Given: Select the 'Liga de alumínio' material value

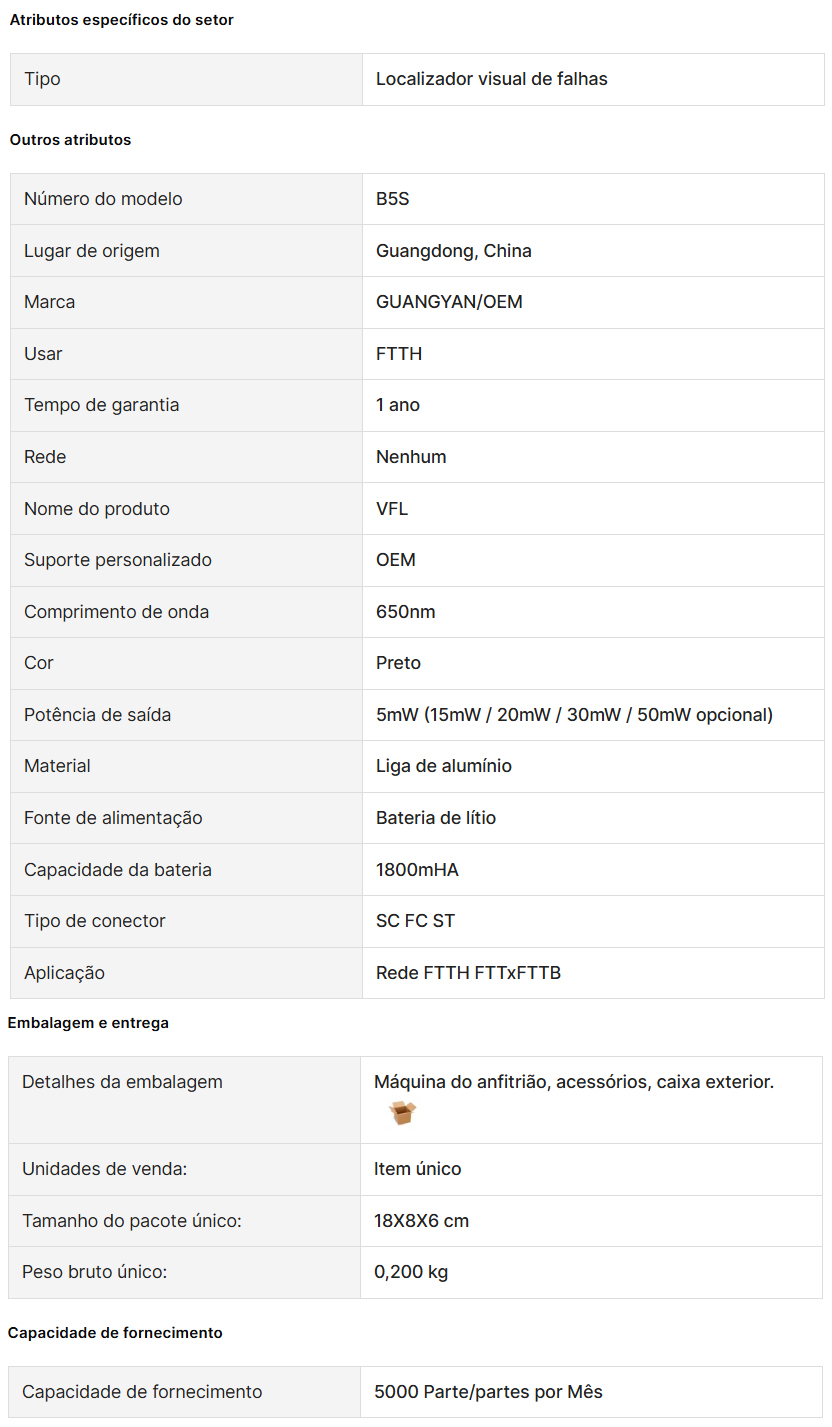Looking at the screenshot, I should [x=444, y=766].
